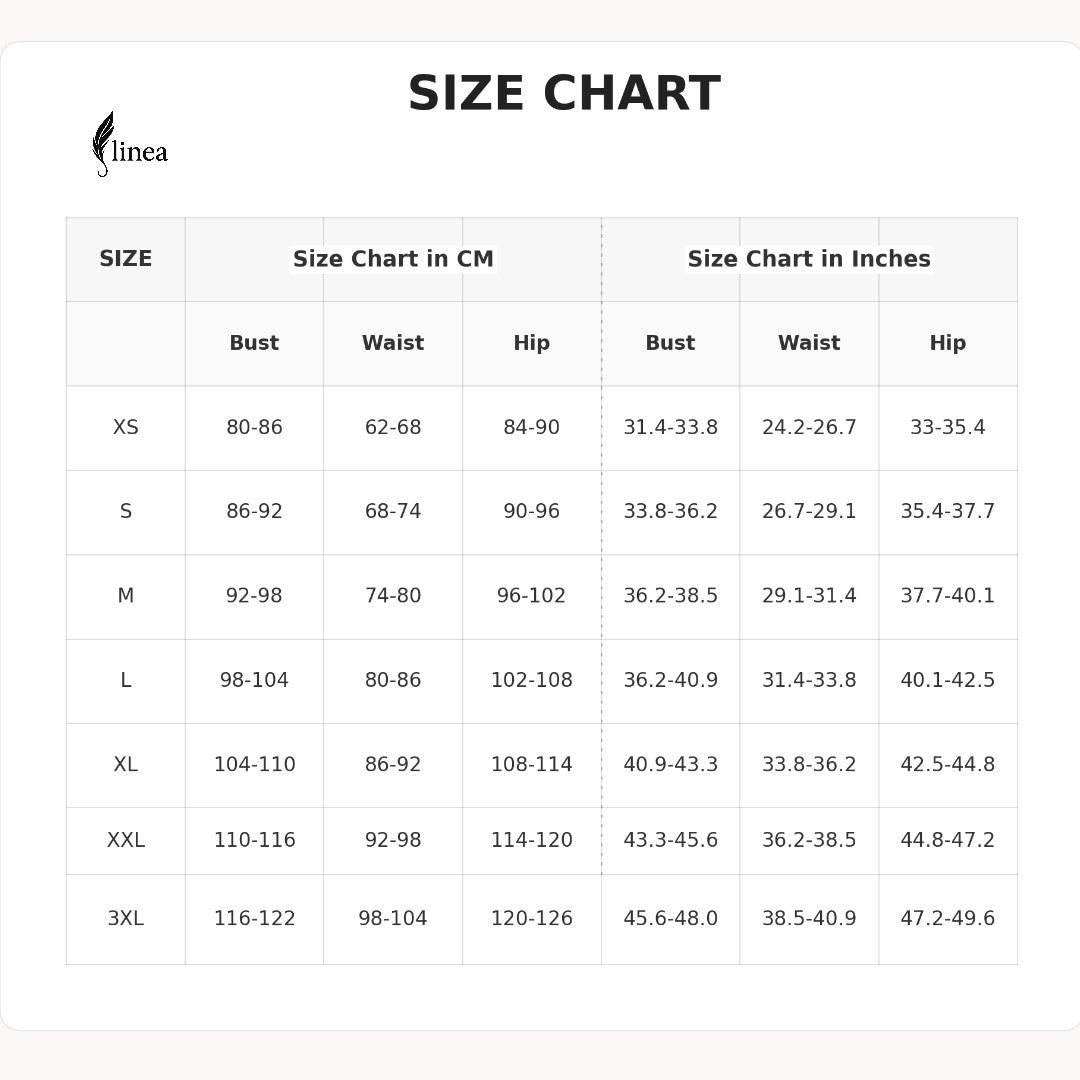The width and height of the screenshot is (1080, 1080).
Task: Select the Size Chart in CM header
Action: pos(393,259)
